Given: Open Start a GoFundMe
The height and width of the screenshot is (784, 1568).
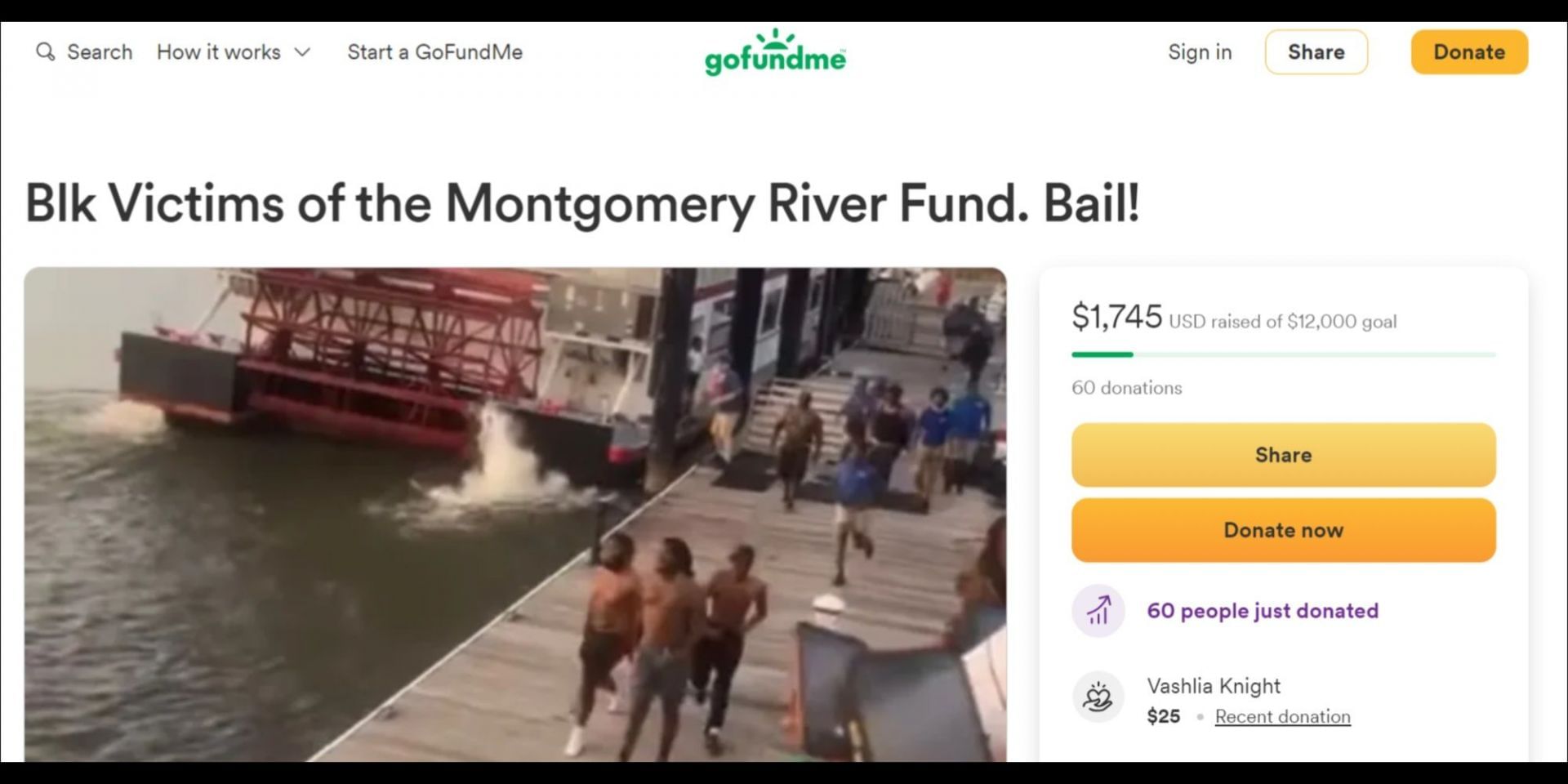Looking at the screenshot, I should 434,52.
